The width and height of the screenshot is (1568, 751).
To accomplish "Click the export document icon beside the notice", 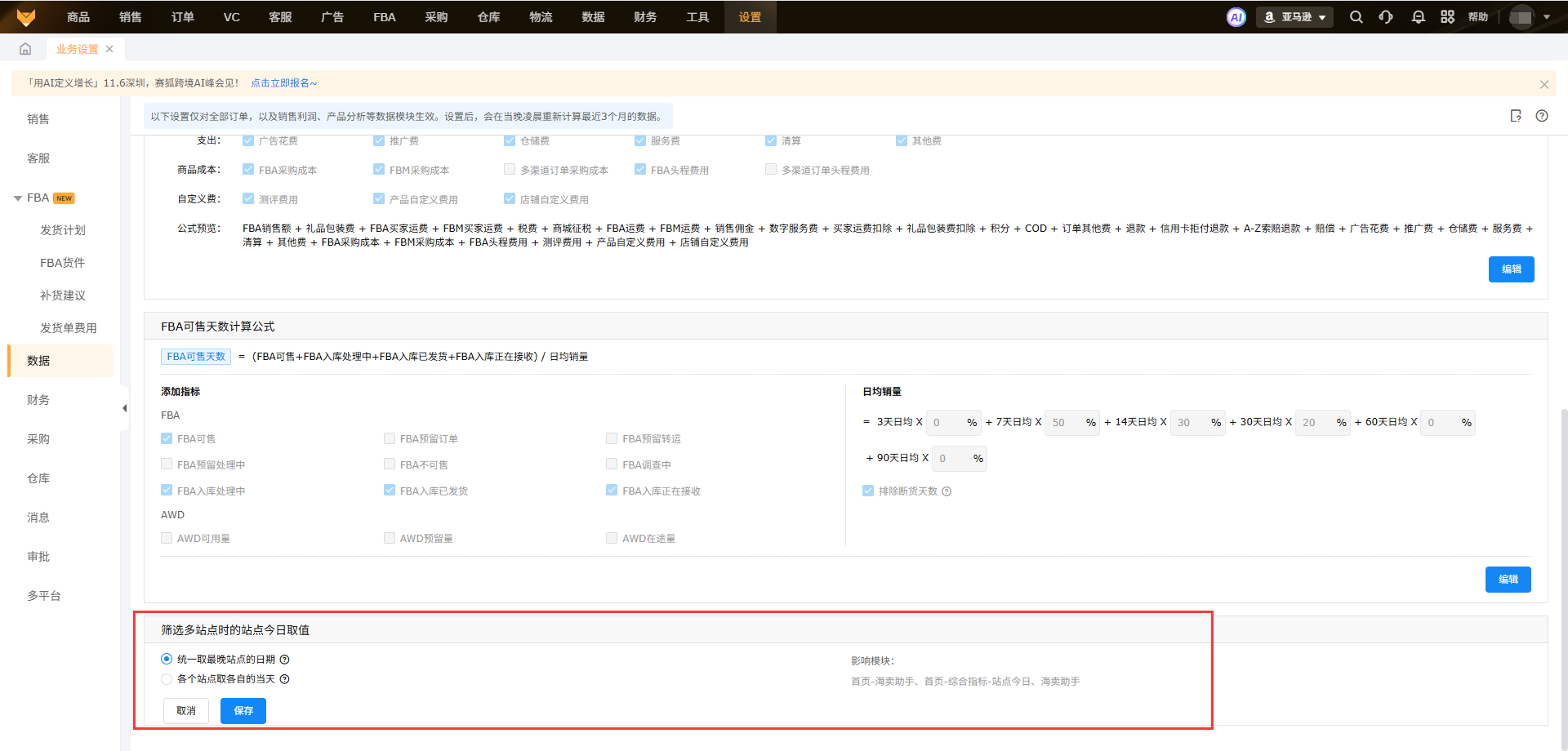I will click(1516, 116).
